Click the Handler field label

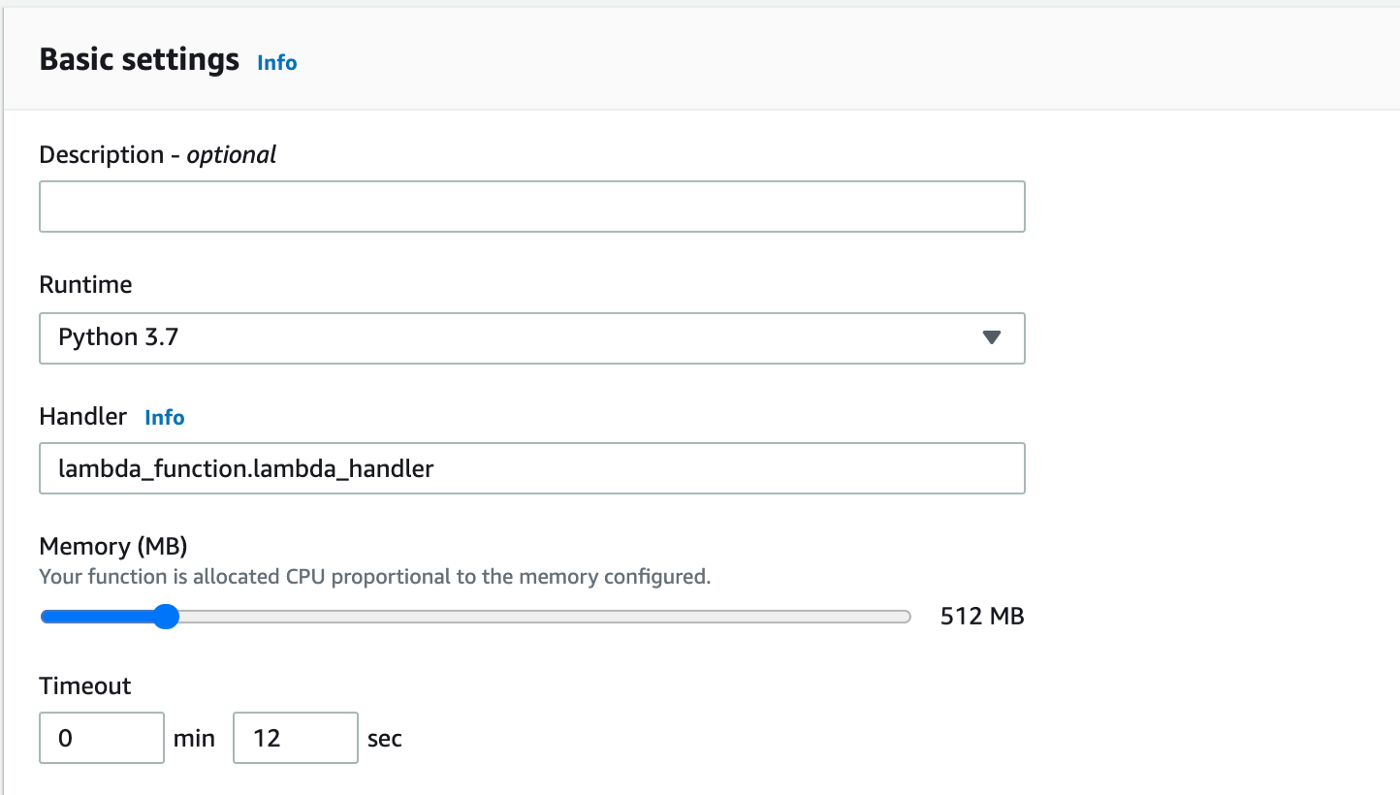click(83, 417)
